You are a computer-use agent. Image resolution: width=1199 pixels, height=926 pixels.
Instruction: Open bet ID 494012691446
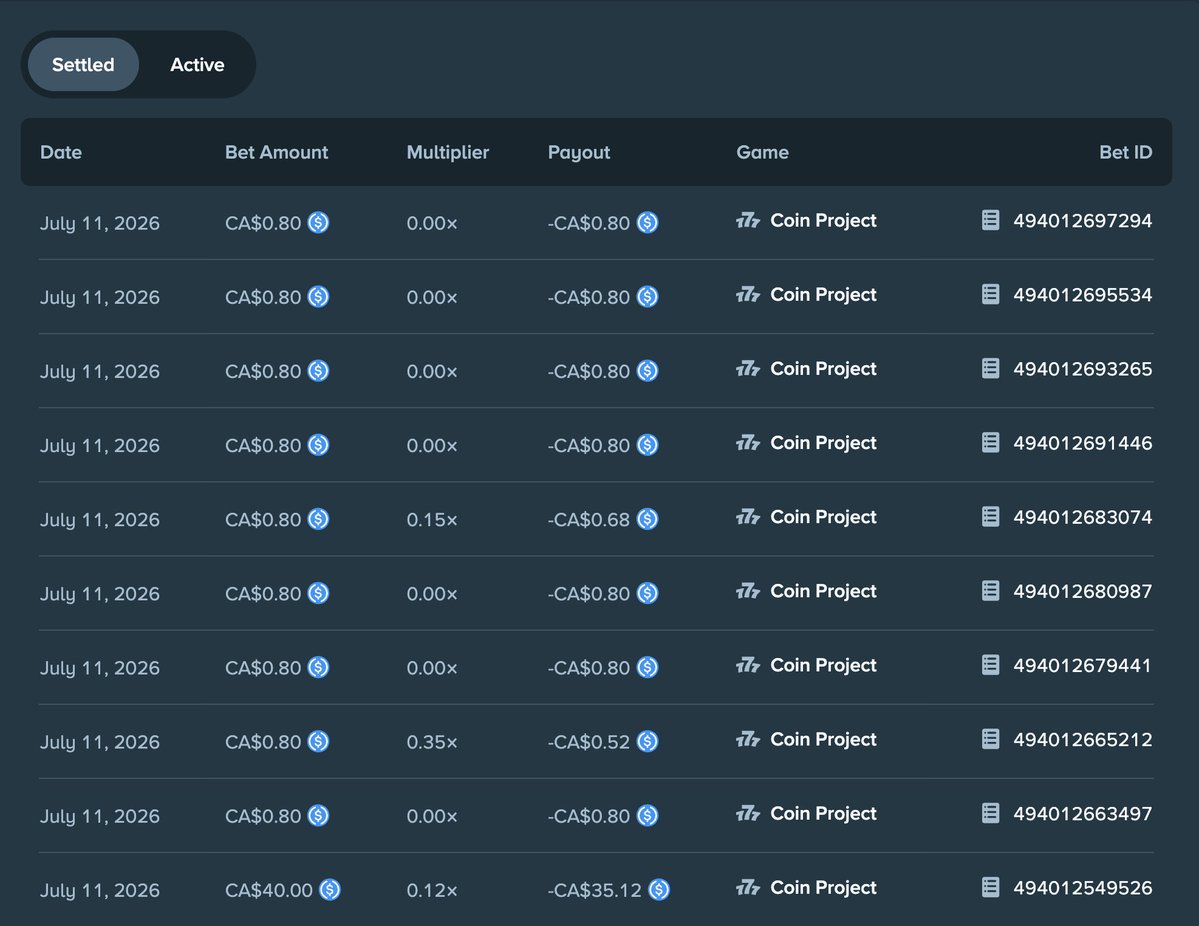(x=1082, y=444)
